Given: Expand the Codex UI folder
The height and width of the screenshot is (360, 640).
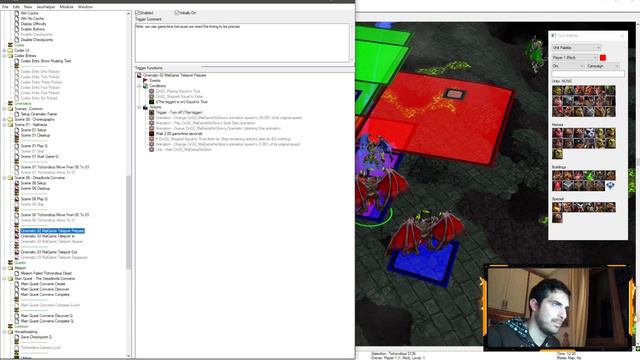Looking at the screenshot, I should tap(4, 51).
